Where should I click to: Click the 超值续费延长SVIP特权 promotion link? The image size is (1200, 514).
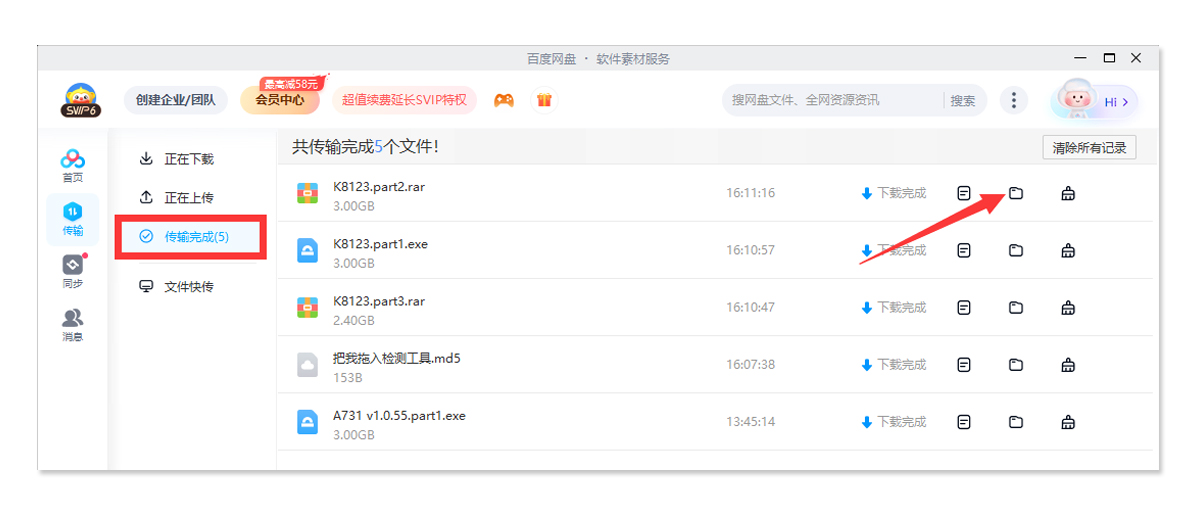tap(404, 100)
